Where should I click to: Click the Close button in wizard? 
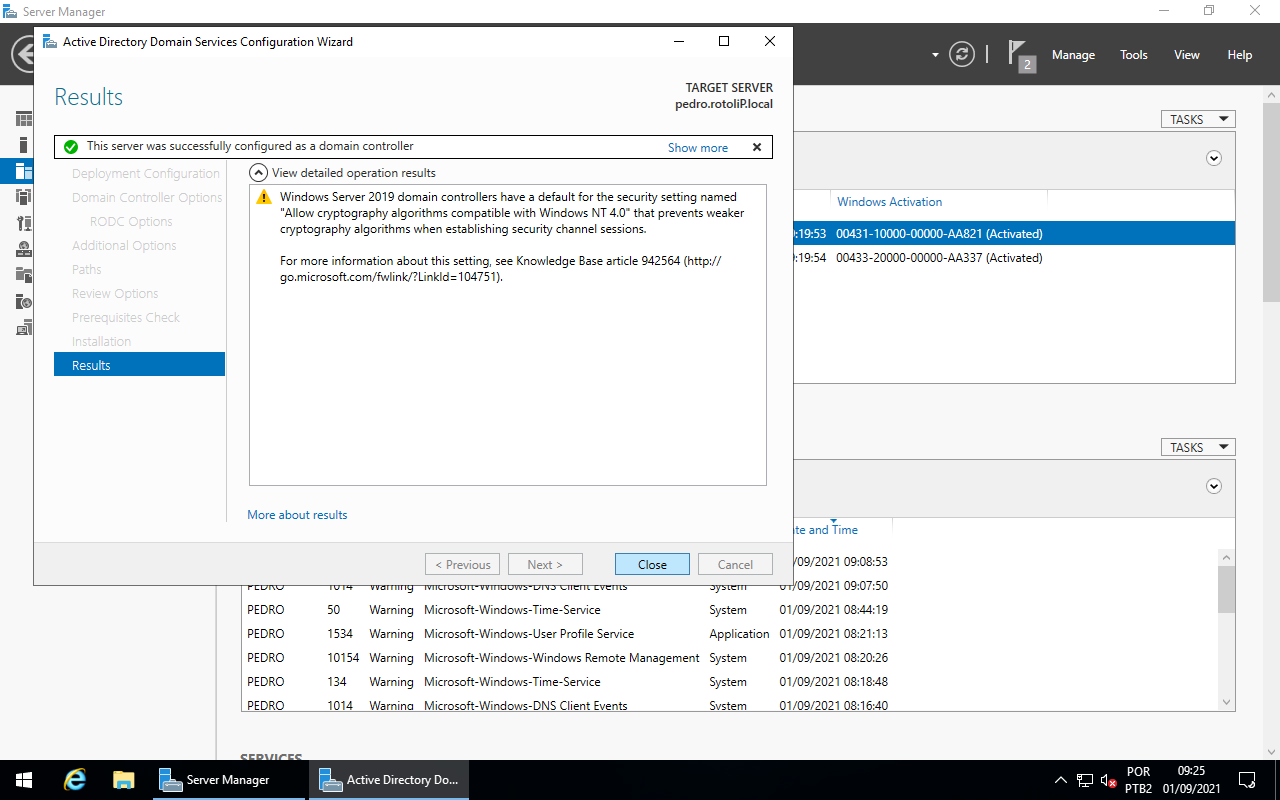coord(652,564)
